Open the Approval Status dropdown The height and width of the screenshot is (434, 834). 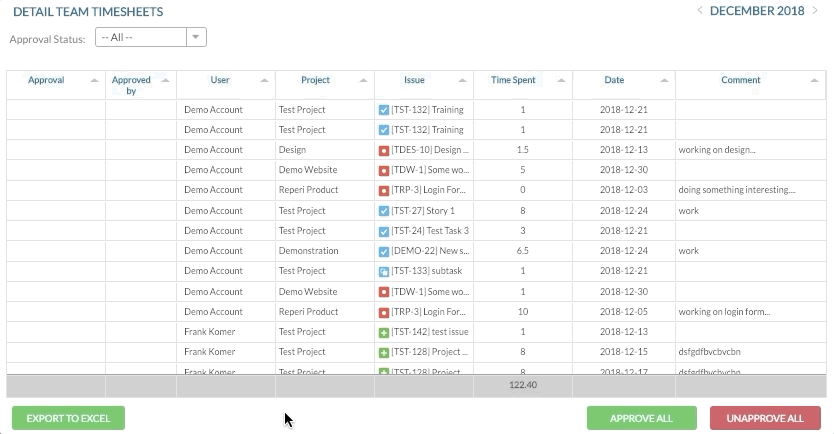[x=150, y=37]
